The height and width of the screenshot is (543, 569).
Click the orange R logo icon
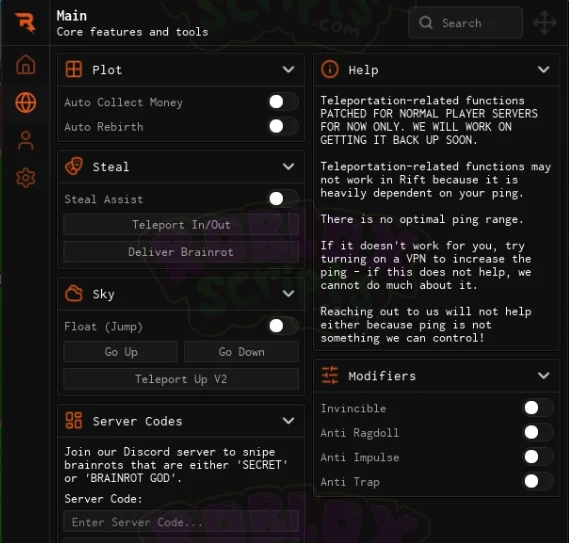(x=25, y=23)
